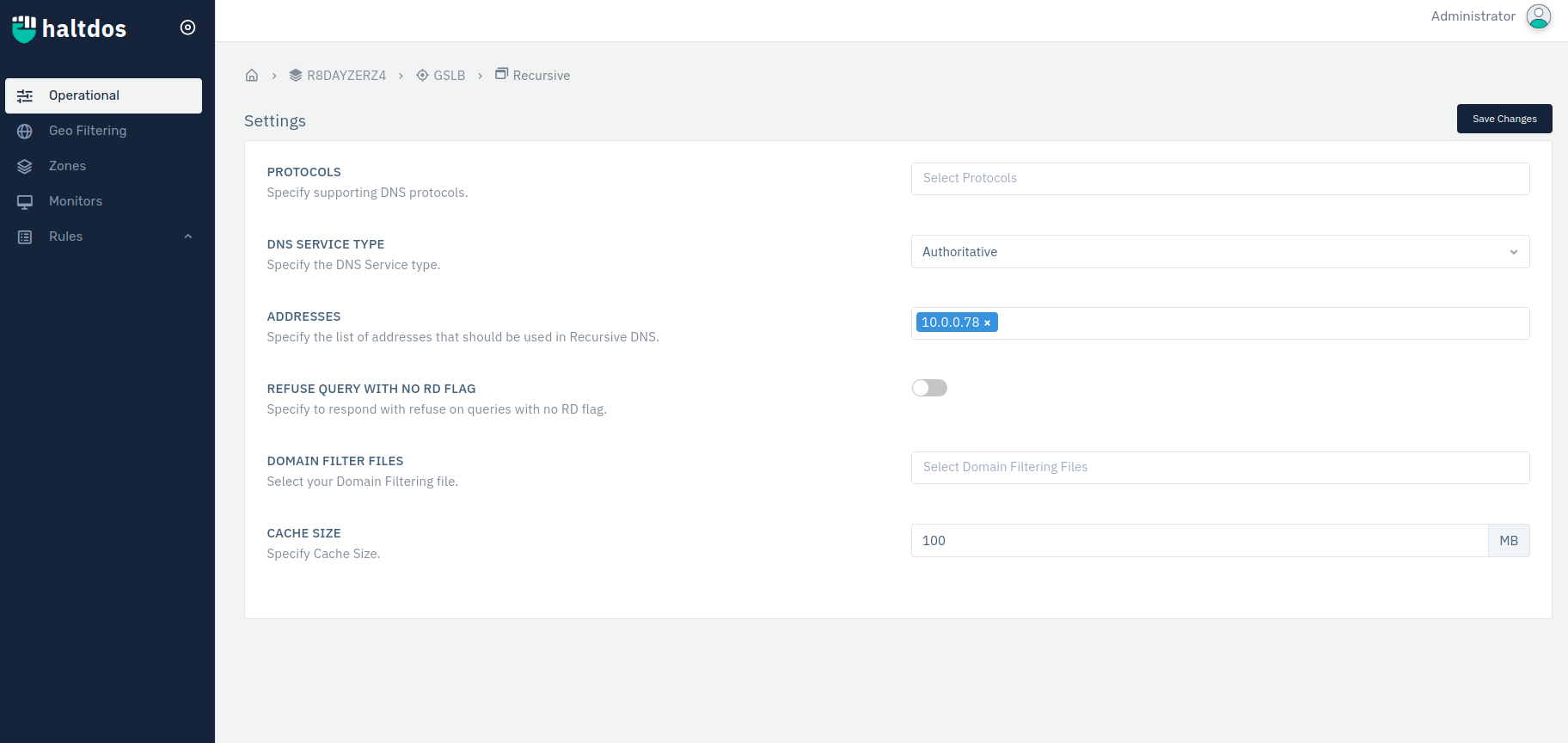Go to home via breadcrumb house icon
Screen dimensions: 1568x743
click(x=252, y=75)
